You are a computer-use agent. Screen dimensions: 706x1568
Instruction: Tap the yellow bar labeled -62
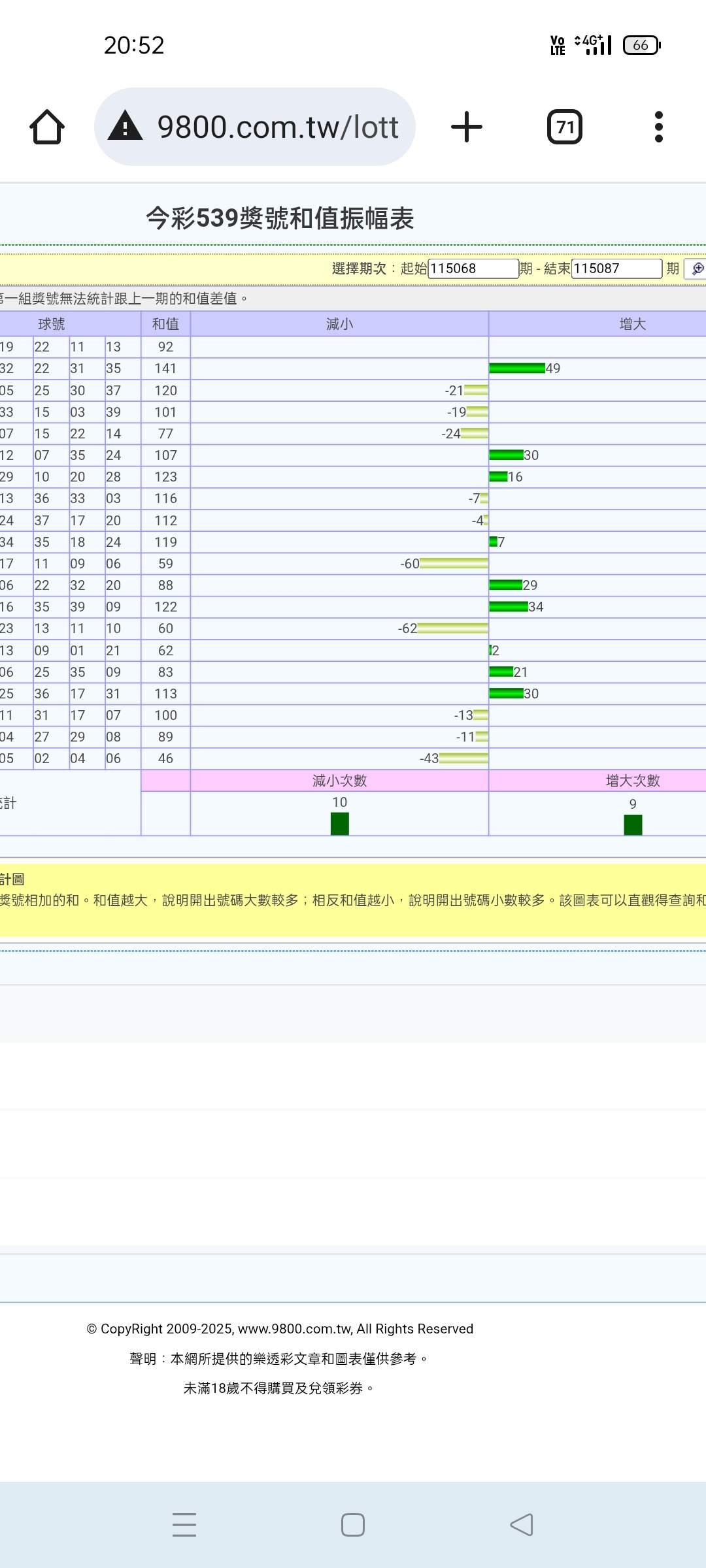(452, 629)
